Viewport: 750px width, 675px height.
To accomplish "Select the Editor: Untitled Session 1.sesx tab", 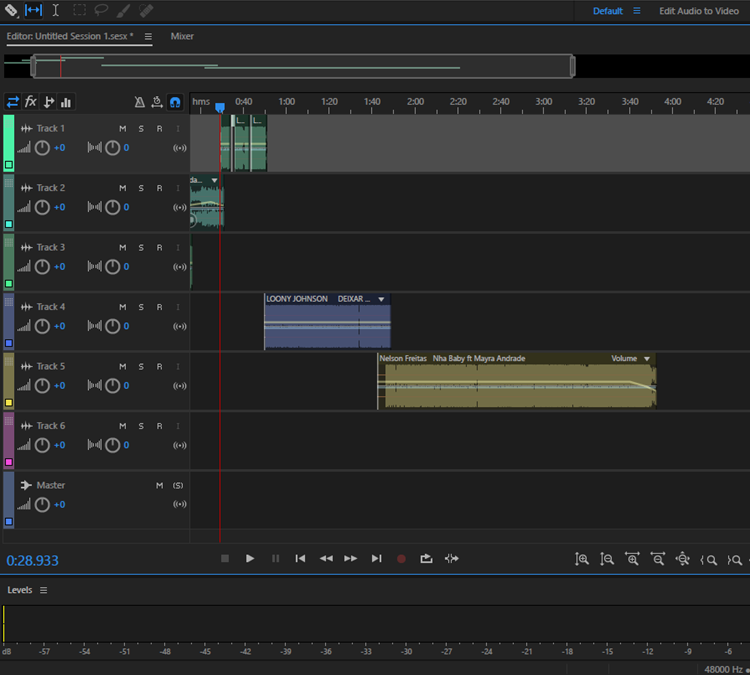I will tap(70, 36).
